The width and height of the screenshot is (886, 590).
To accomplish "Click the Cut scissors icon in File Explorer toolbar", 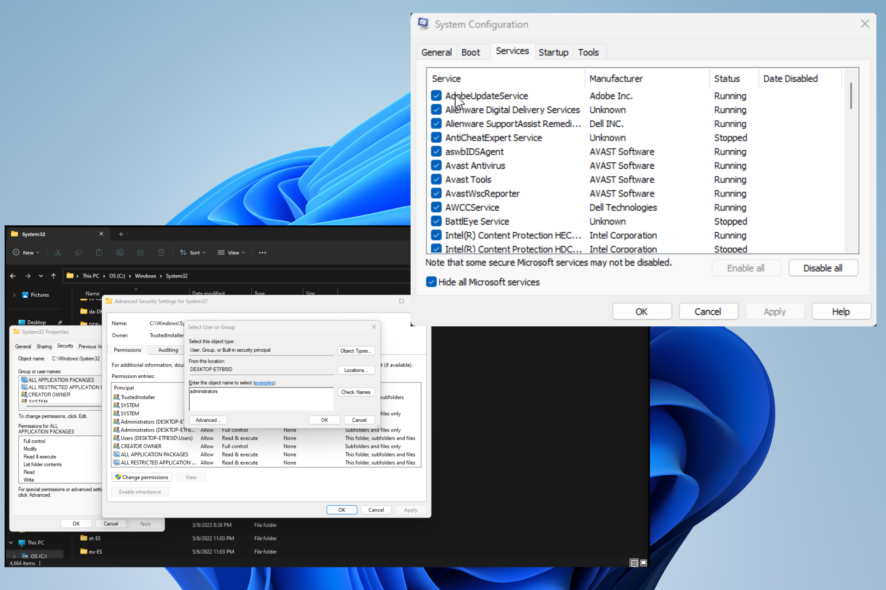I will pos(58,253).
